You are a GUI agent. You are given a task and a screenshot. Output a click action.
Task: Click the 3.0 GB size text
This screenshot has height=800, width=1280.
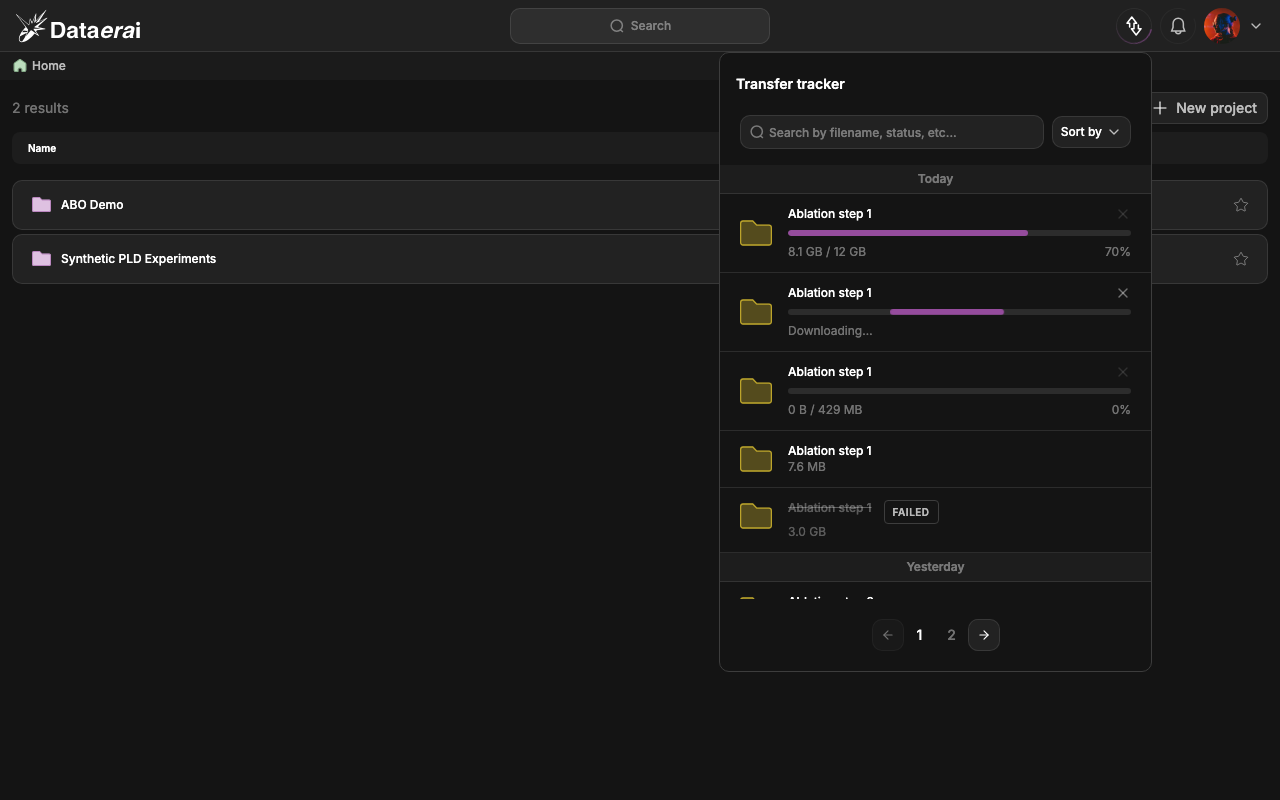(807, 532)
